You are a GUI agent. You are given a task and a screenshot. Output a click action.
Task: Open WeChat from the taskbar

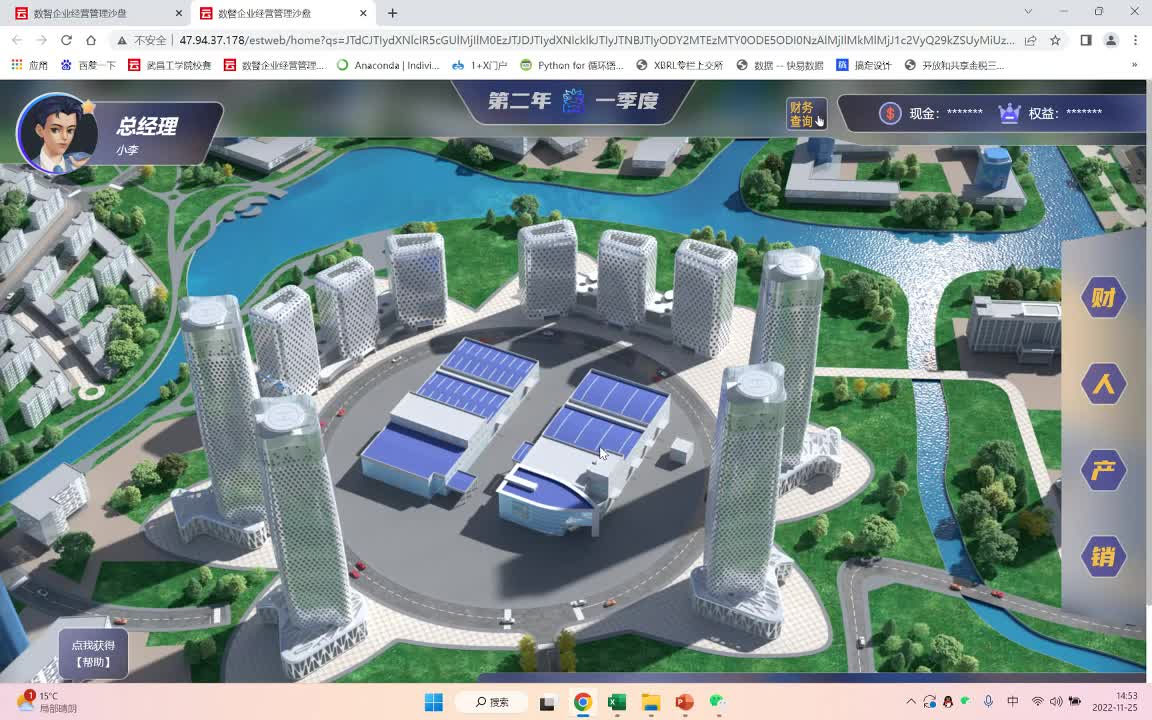(x=718, y=702)
